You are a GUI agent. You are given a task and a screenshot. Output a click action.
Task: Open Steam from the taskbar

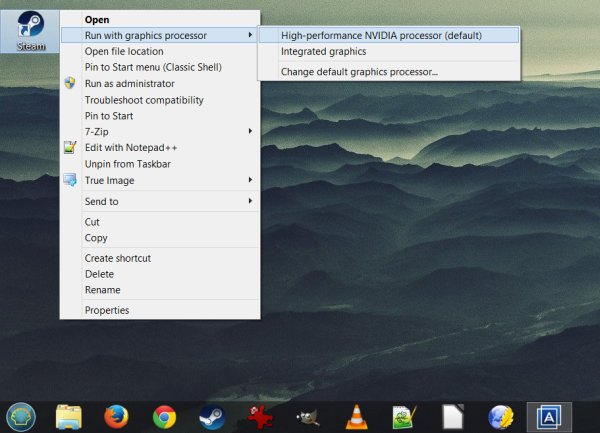point(212,416)
